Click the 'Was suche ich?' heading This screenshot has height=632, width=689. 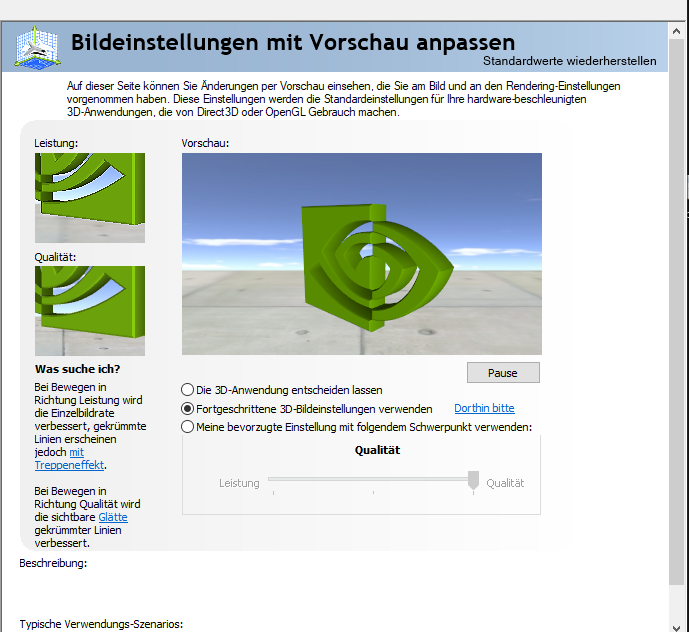(78, 369)
